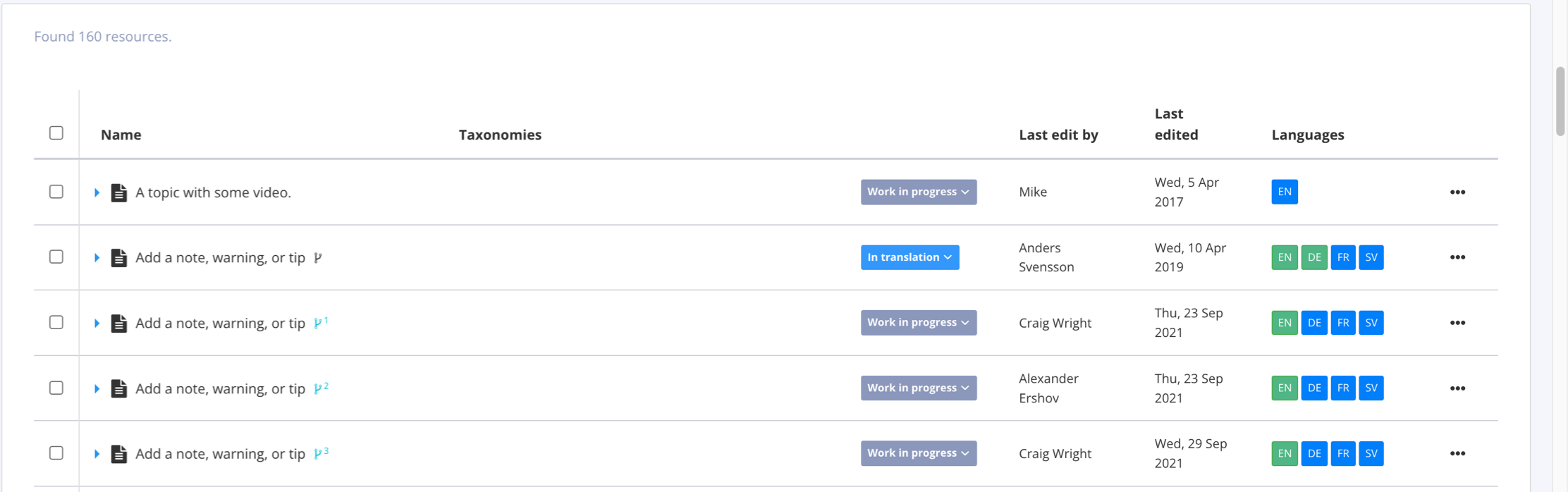Click the document icon for 'A topic with some video.'
Image resolution: width=1568 pixels, height=492 pixels.
118,192
